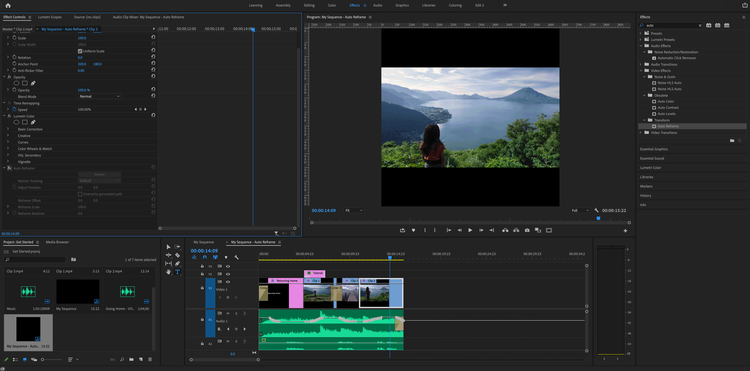The image size is (750, 371).
Task: Toggle the Lumetri Color fx effect
Action: click(x=9, y=116)
